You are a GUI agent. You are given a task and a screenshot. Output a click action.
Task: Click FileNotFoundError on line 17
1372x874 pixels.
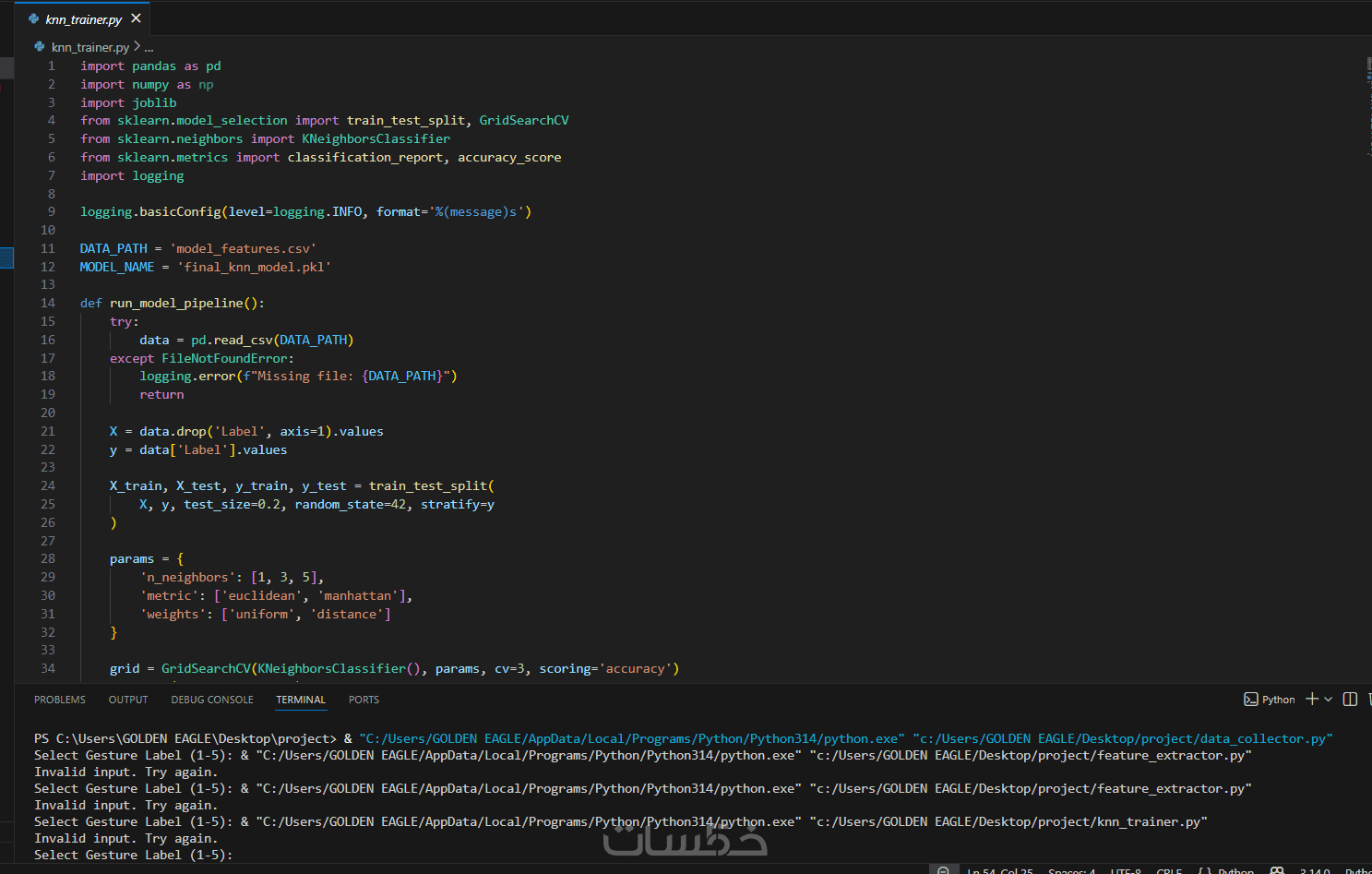pos(224,358)
